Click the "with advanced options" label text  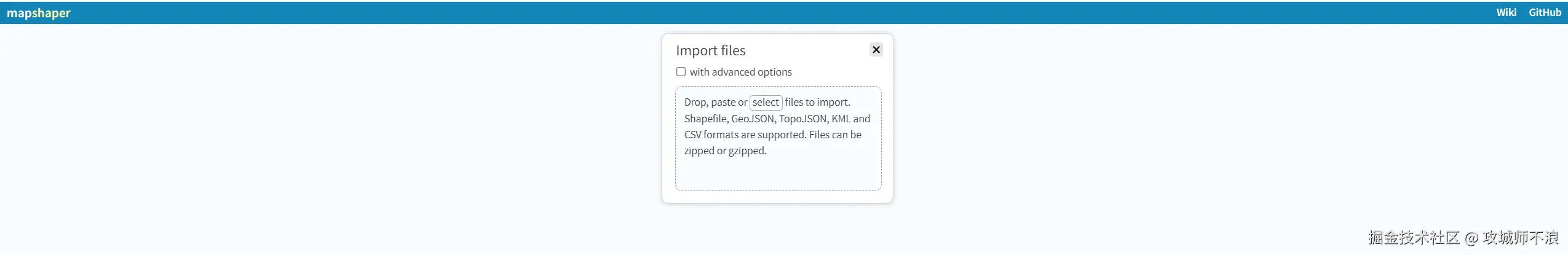click(x=740, y=72)
